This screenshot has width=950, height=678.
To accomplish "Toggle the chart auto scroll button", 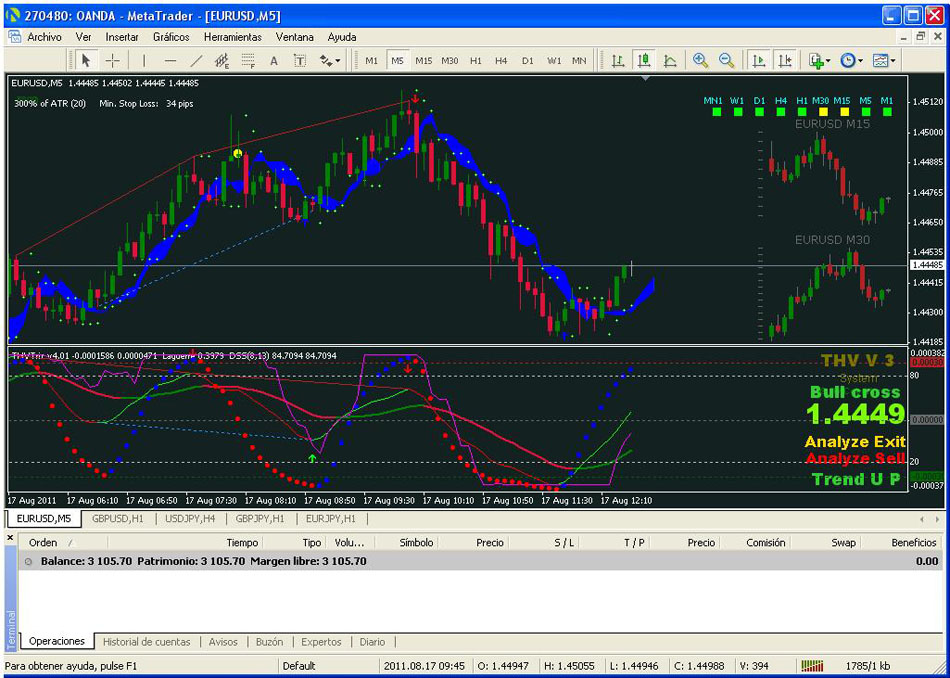I will (759, 60).
